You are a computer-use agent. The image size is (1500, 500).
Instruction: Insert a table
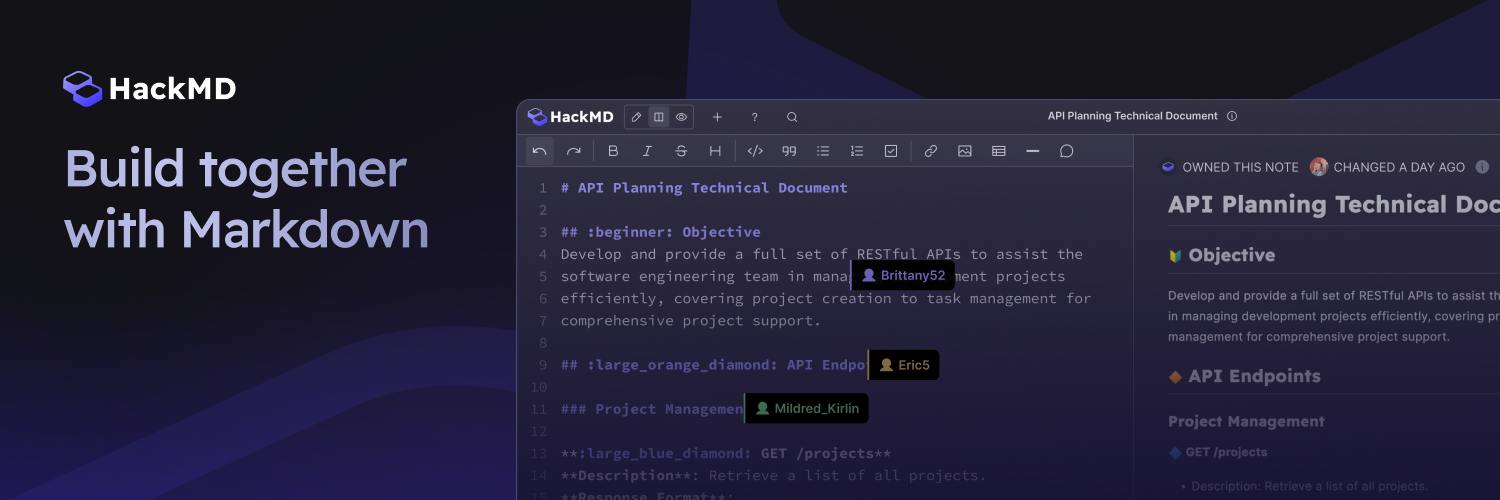pos(999,151)
